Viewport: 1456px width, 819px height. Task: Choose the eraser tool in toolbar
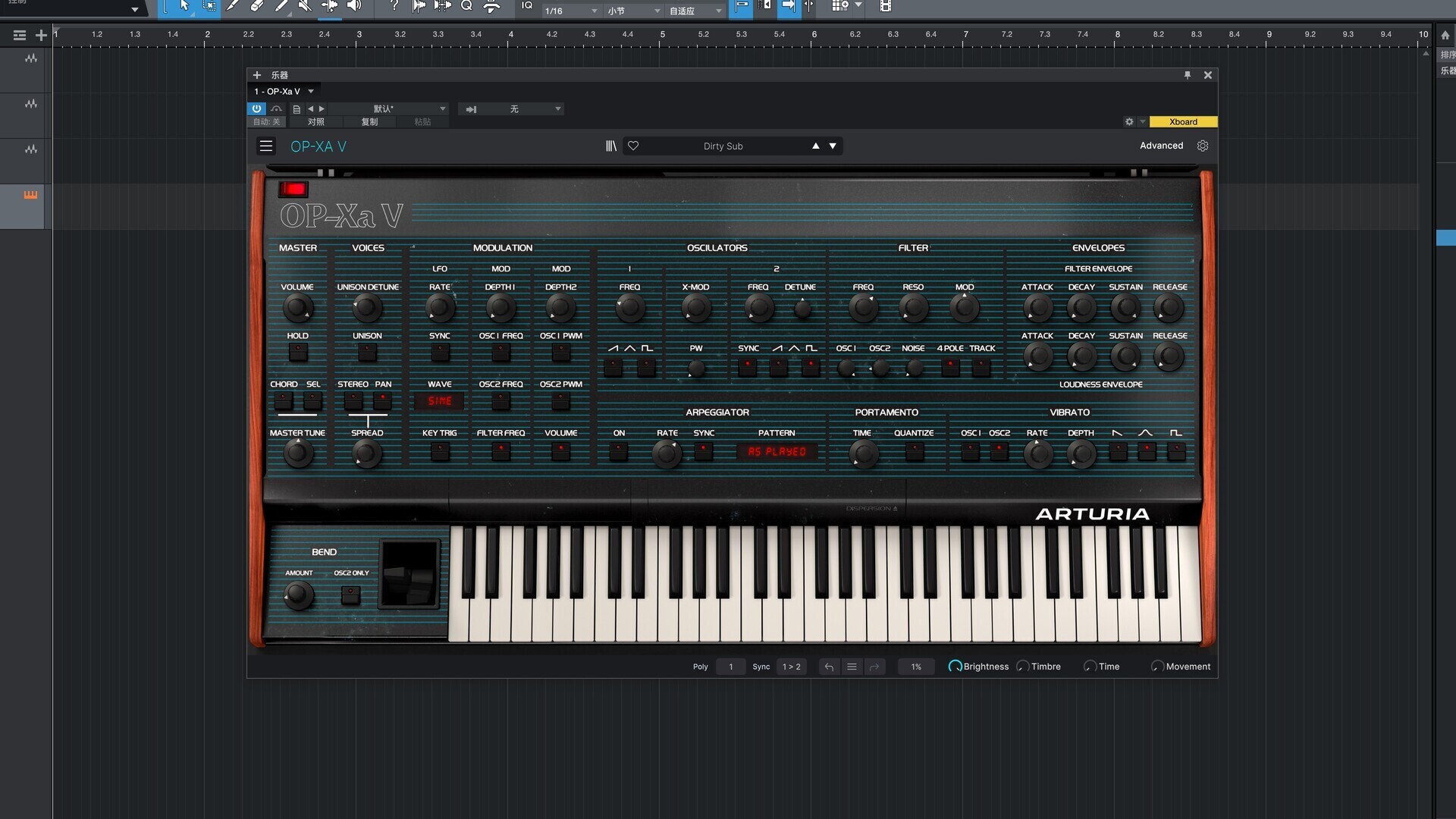tap(256, 6)
